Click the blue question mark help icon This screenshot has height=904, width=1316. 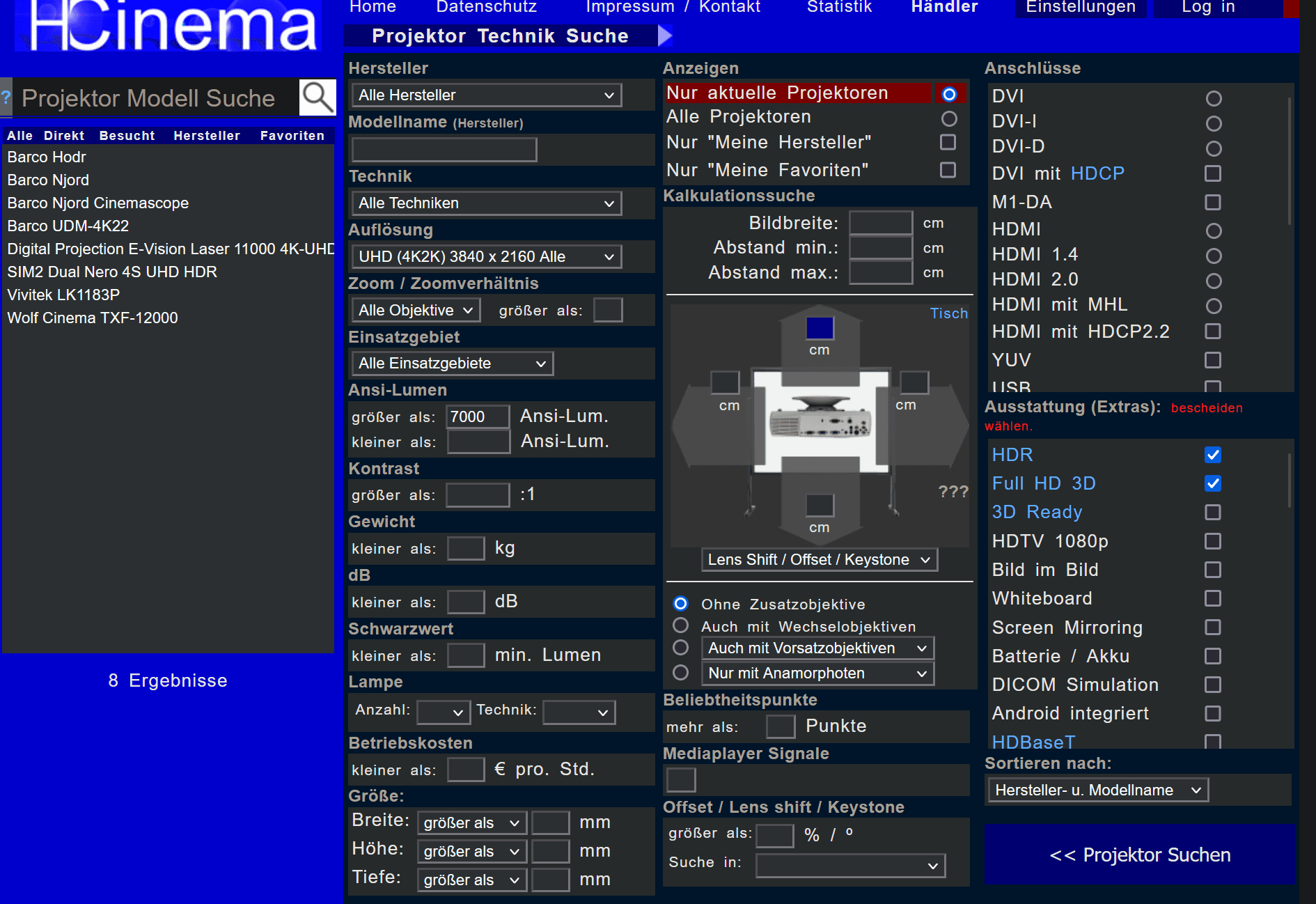(x=6, y=98)
